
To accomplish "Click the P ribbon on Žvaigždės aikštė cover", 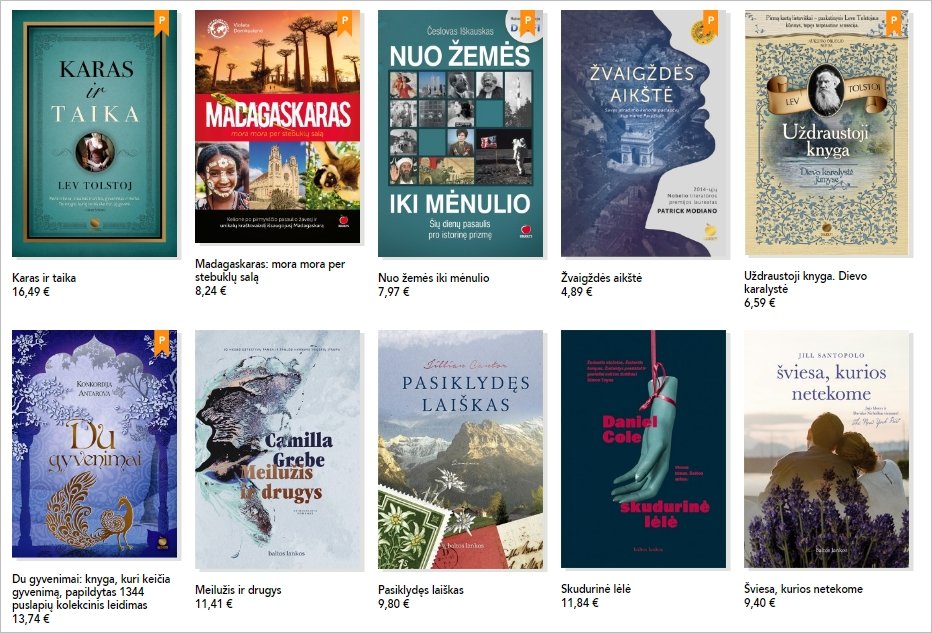I will coord(710,23).
